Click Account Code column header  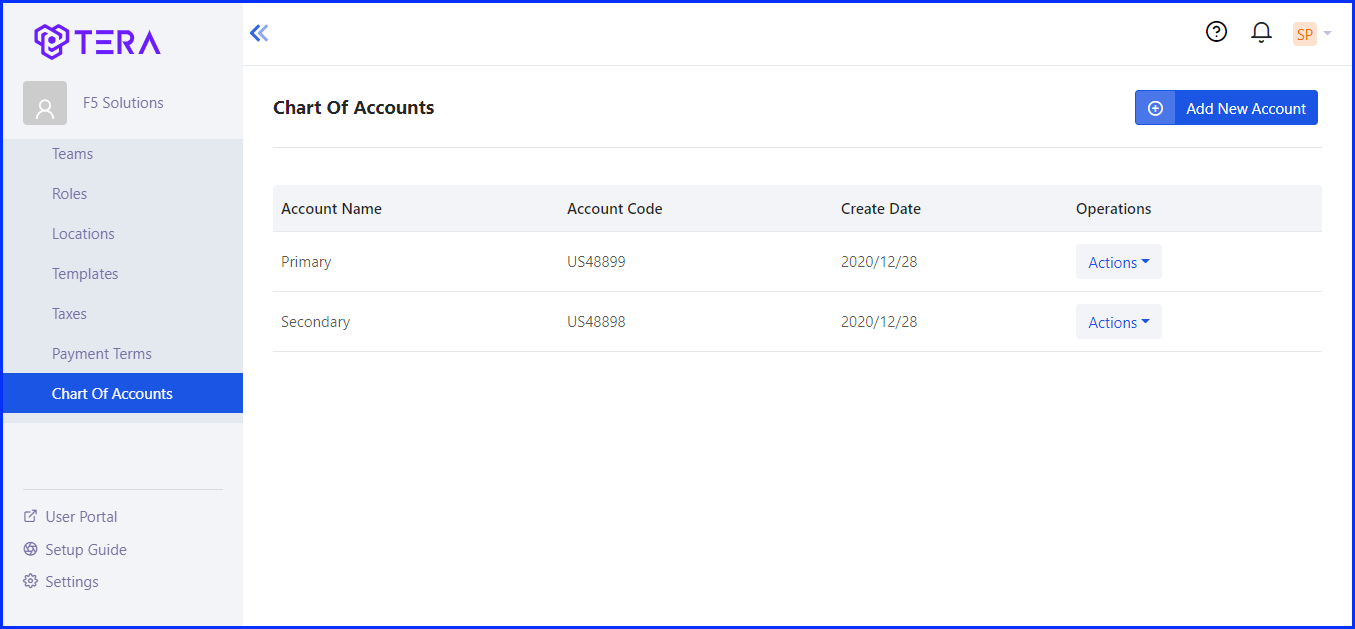615,209
